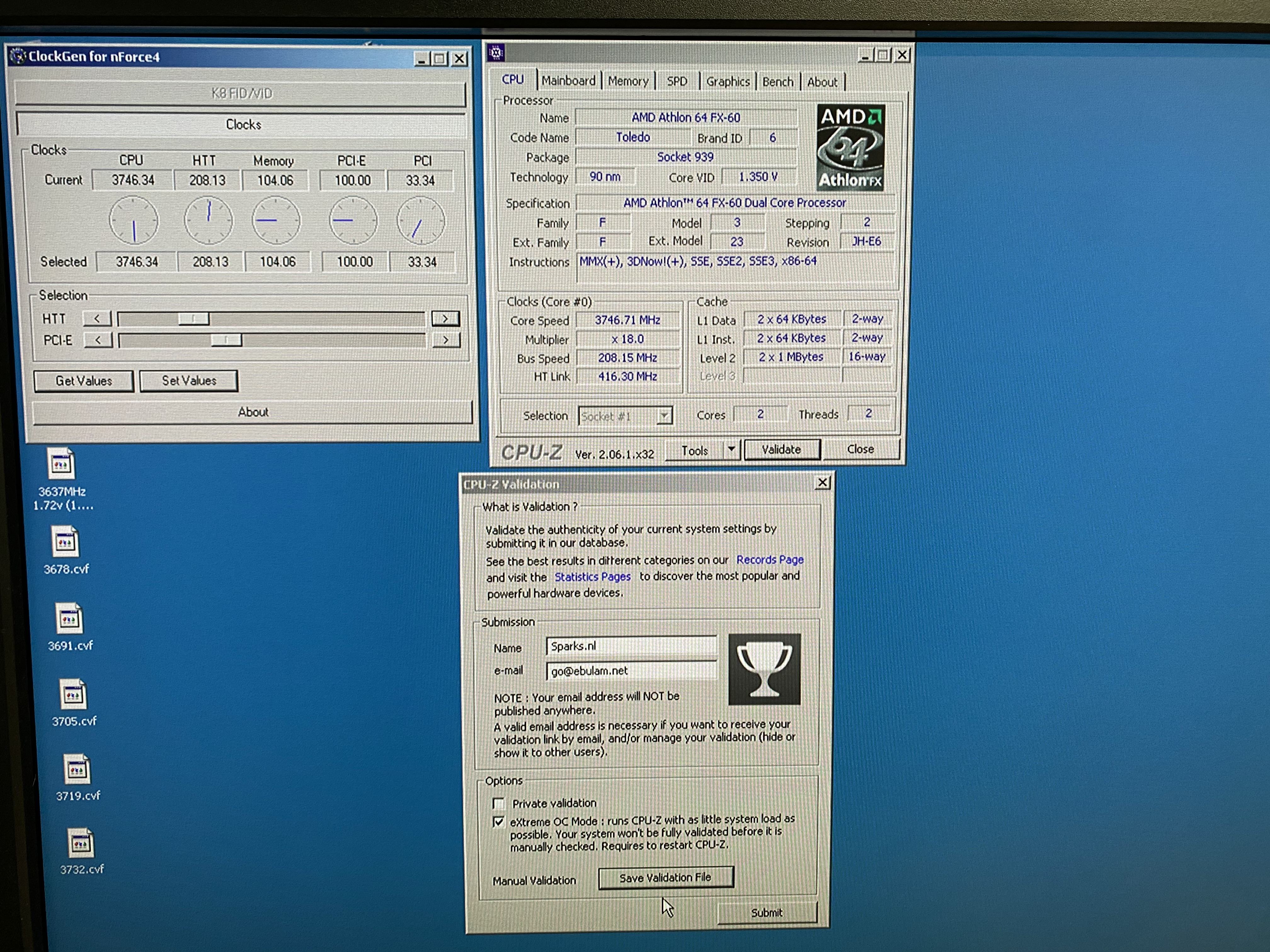Click the K8 FID/VID button in ClockGen
The width and height of the screenshot is (1270, 952).
(241, 93)
